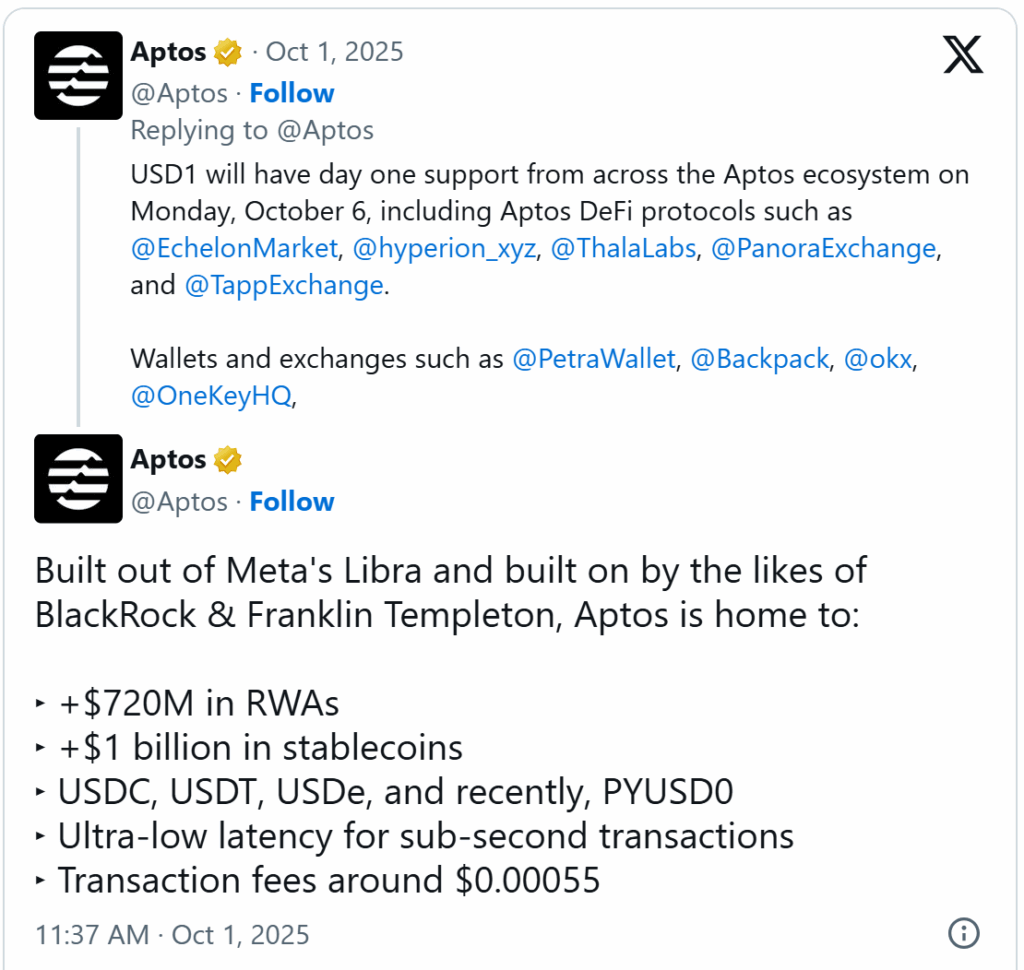Screen dimensions: 1024x970
Task: Click the top verified badge icon
Action: [x=229, y=52]
